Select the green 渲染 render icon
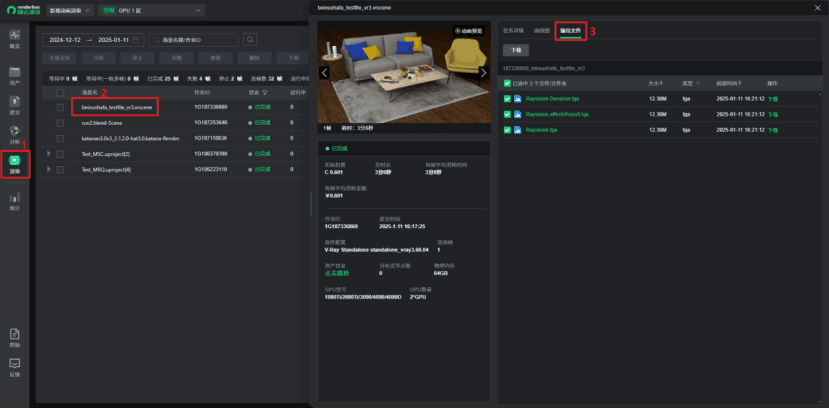 coord(15,160)
